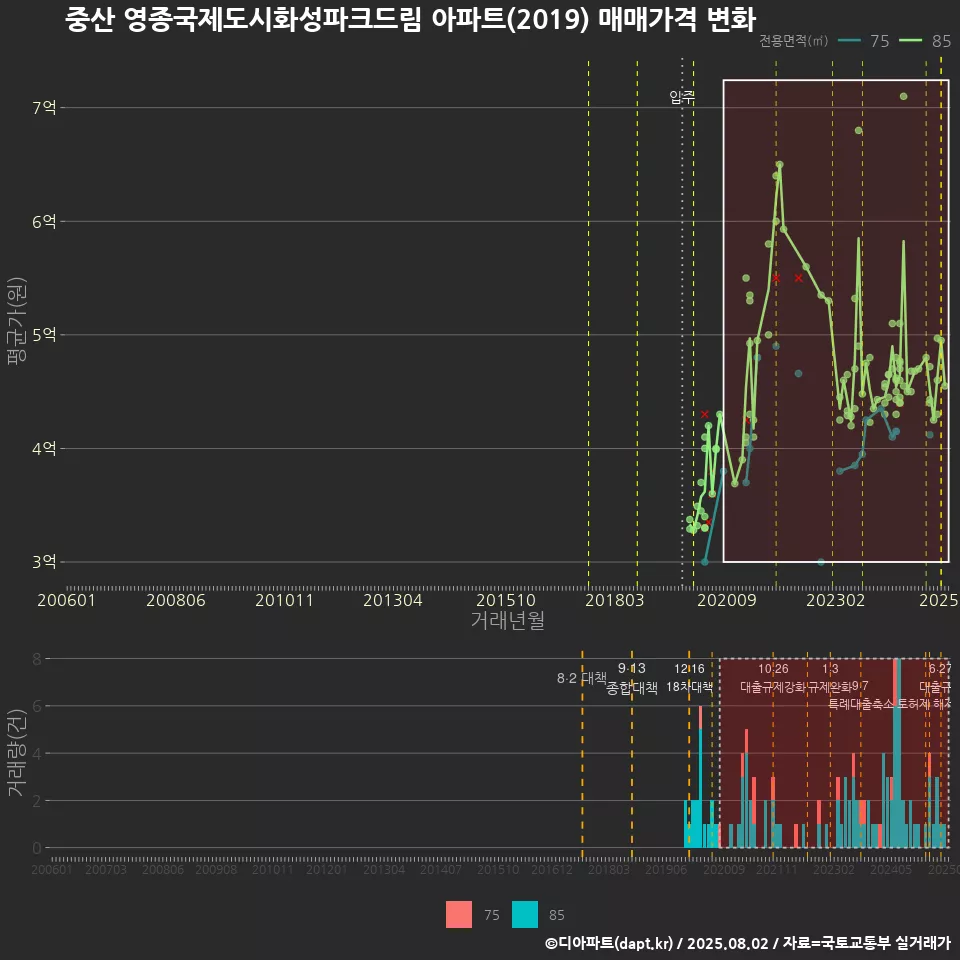Click the 201906 label on volume chart
960x960 pixels.
[666, 869]
